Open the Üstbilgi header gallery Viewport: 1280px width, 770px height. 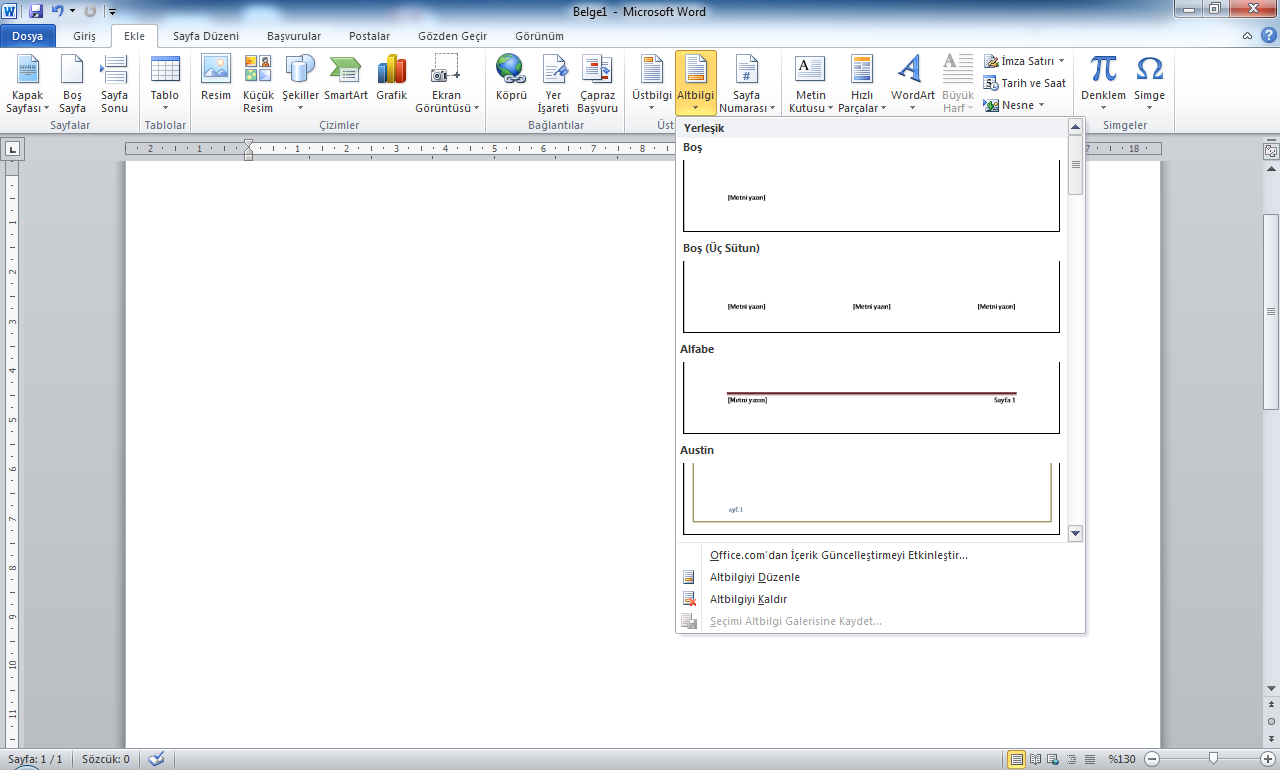tap(652, 84)
